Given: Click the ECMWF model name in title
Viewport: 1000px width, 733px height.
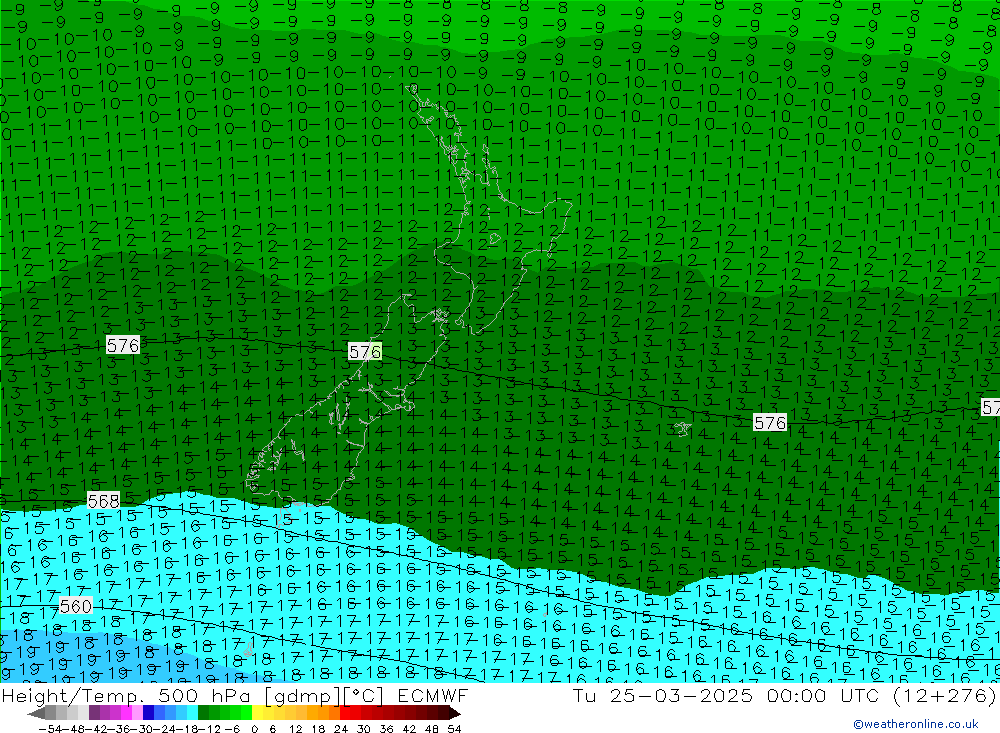Looking at the screenshot, I should pyautogui.click(x=432, y=695).
